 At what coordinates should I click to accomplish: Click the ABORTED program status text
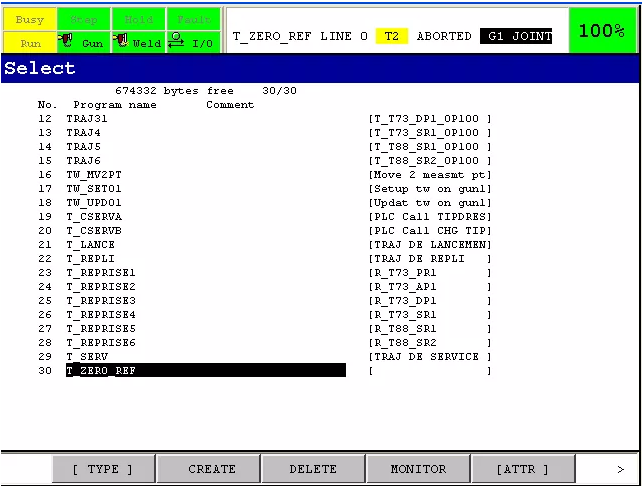(x=444, y=36)
